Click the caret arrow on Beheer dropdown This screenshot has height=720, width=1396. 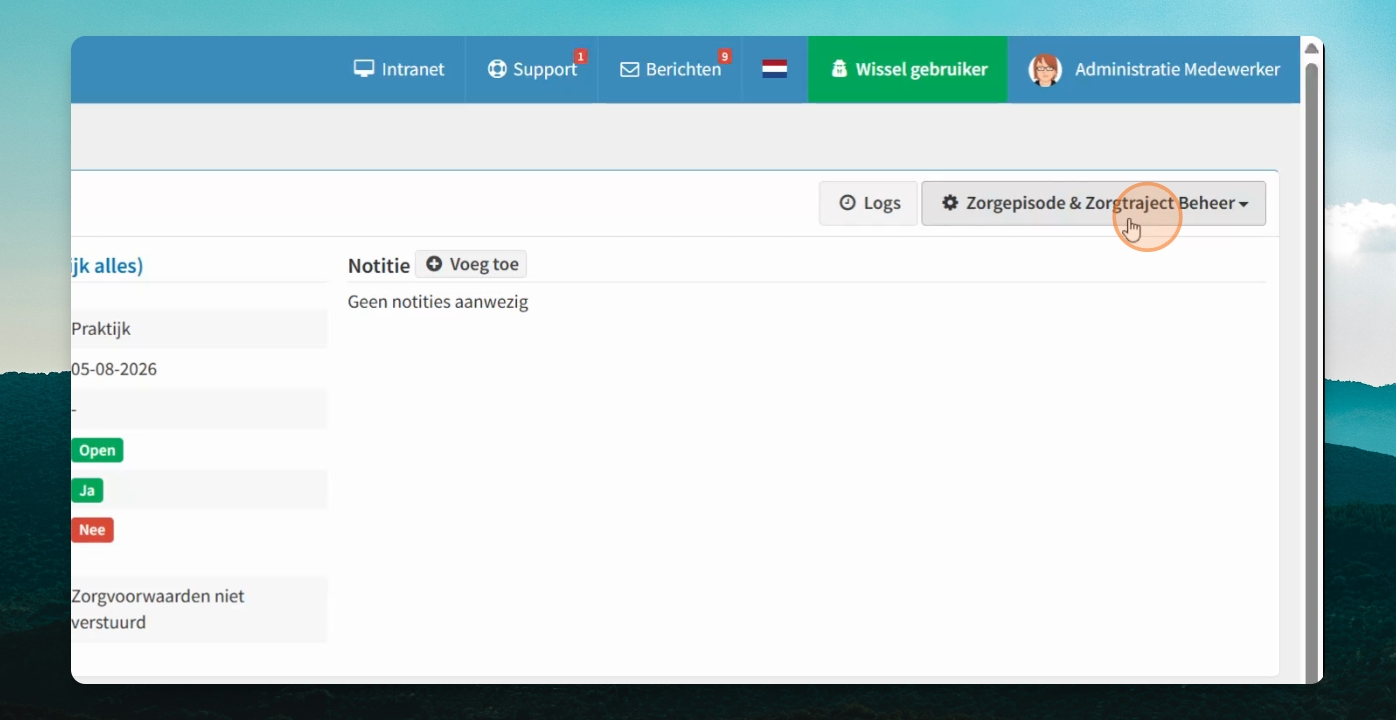1243,204
